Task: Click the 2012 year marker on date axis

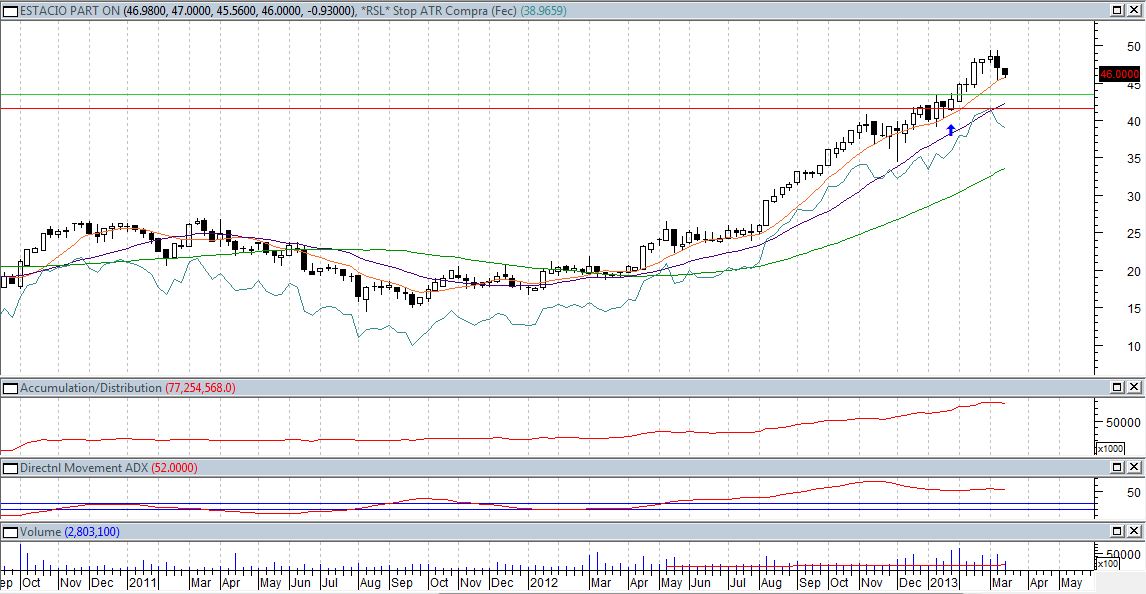Action: [x=543, y=582]
